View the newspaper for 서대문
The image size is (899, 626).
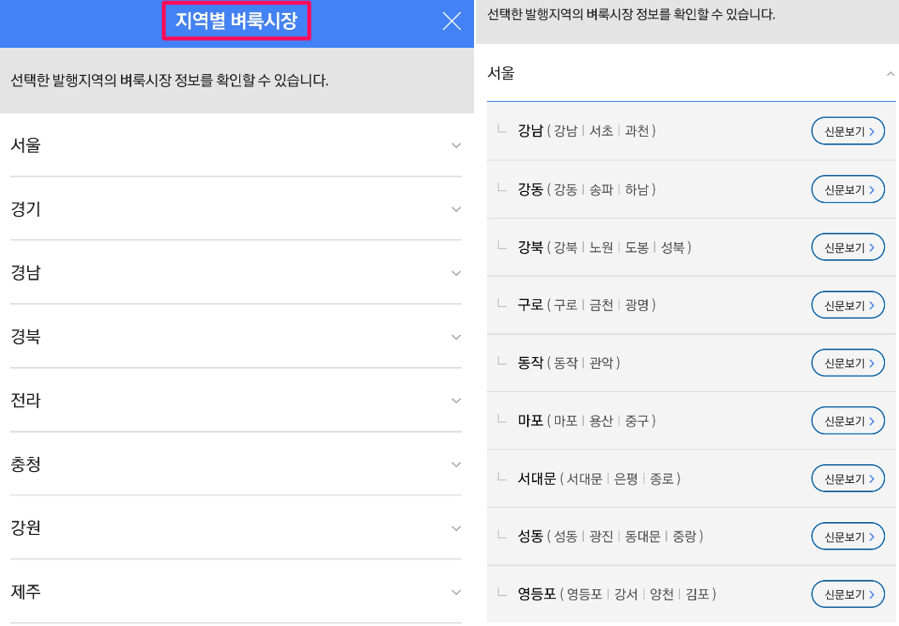click(x=847, y=478)
